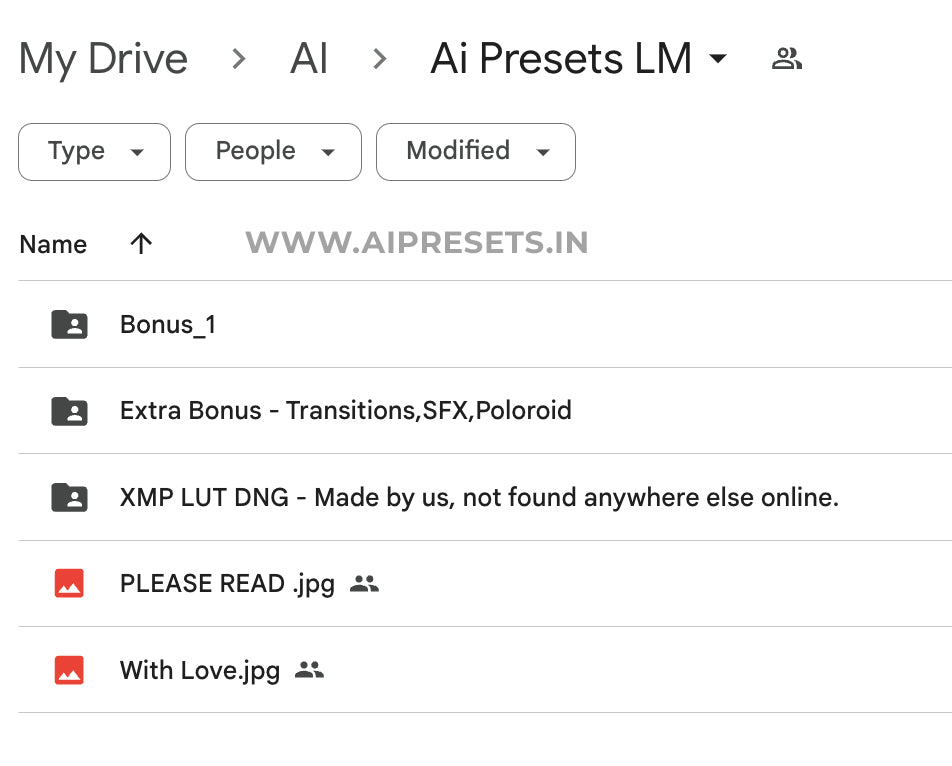Open the Modified filter dropdown
The width and height of the screenshot is (952, 766).
point(476,152)
